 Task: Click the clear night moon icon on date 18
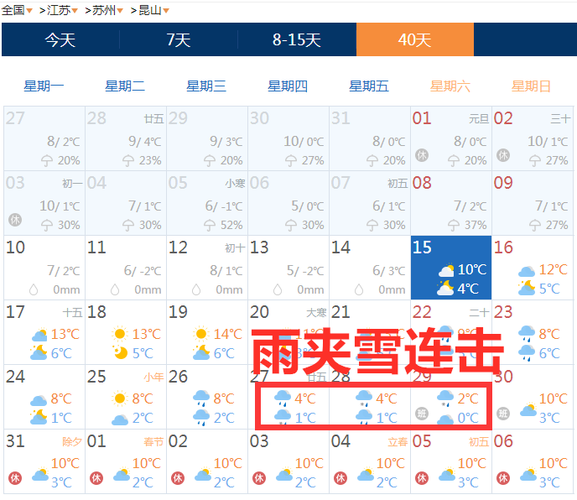click(120, 352)
